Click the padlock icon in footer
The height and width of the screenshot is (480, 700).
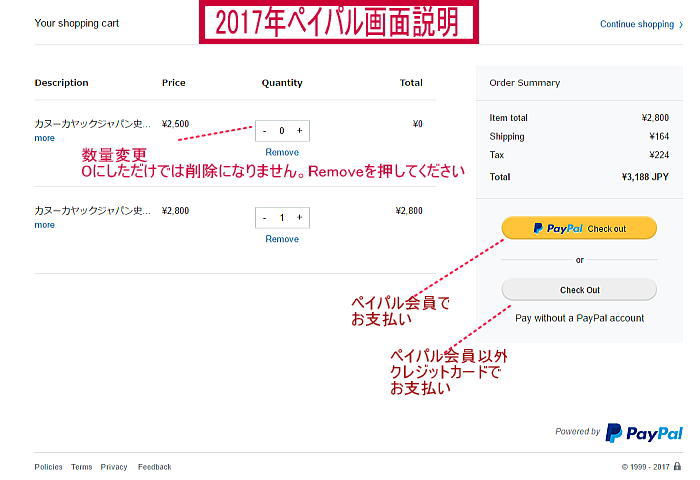tap(677, 466)
